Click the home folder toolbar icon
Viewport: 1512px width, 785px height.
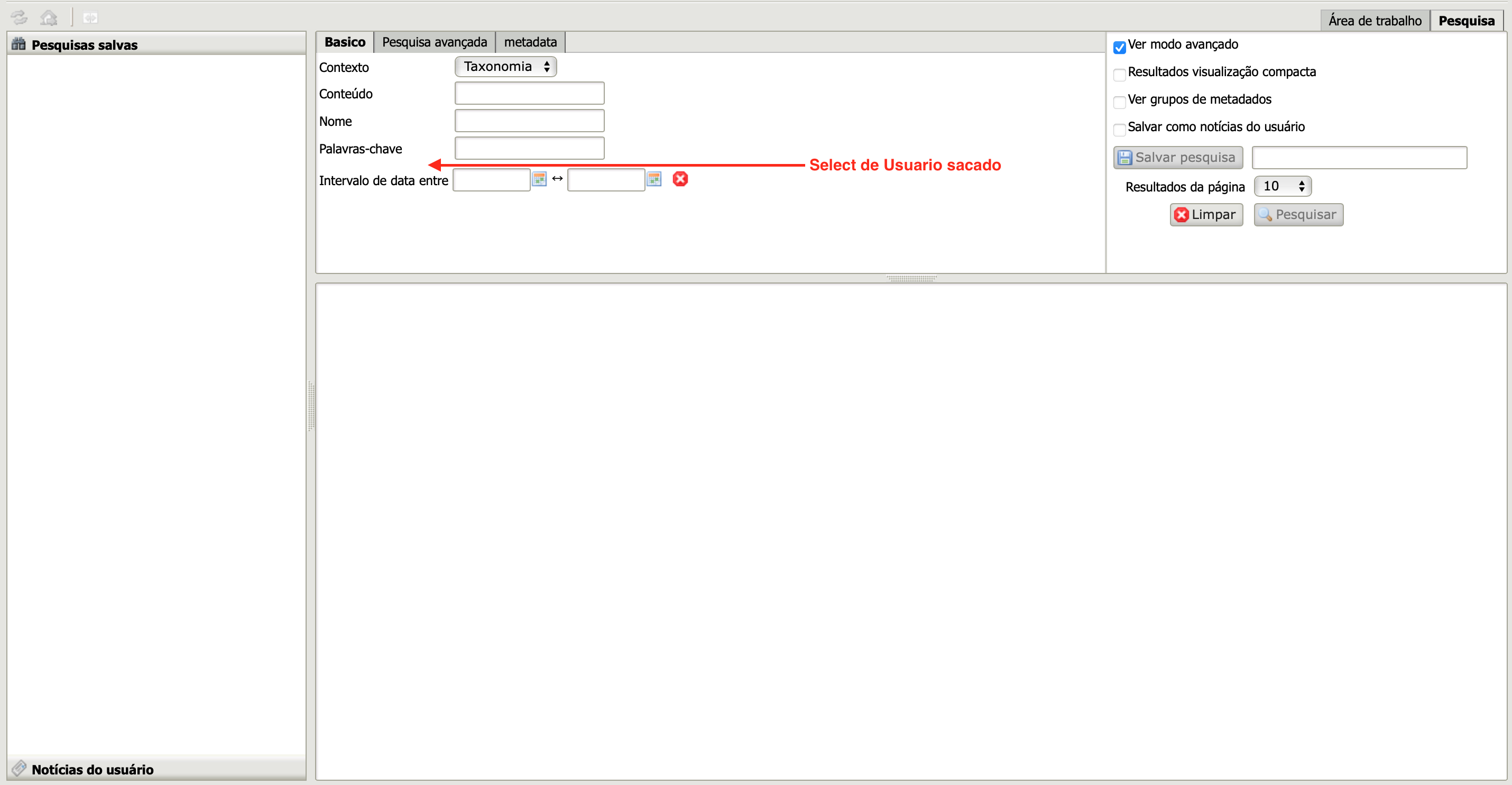point(49,18)
